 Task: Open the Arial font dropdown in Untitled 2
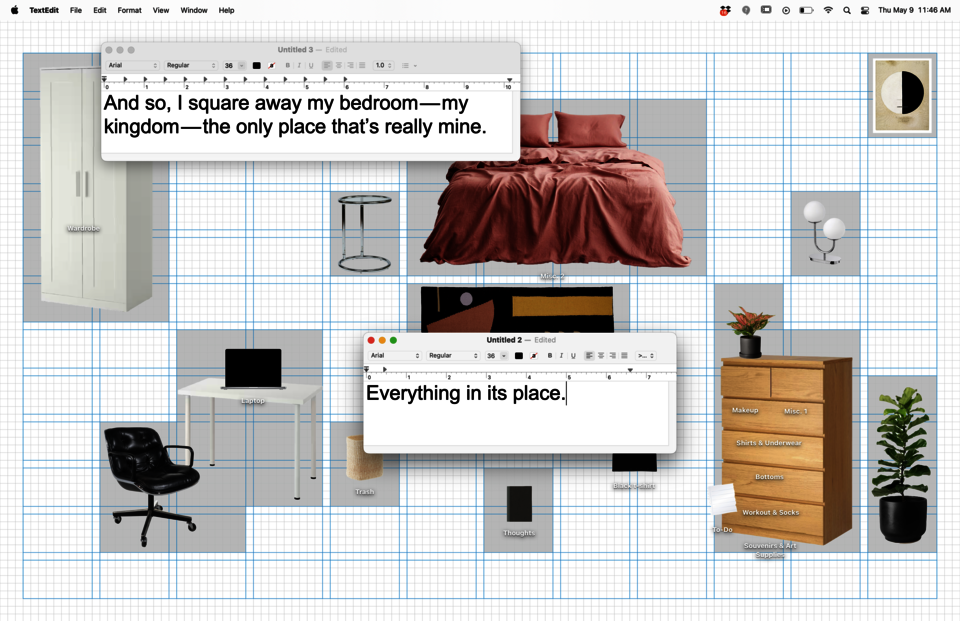click(x=395, y=355)
